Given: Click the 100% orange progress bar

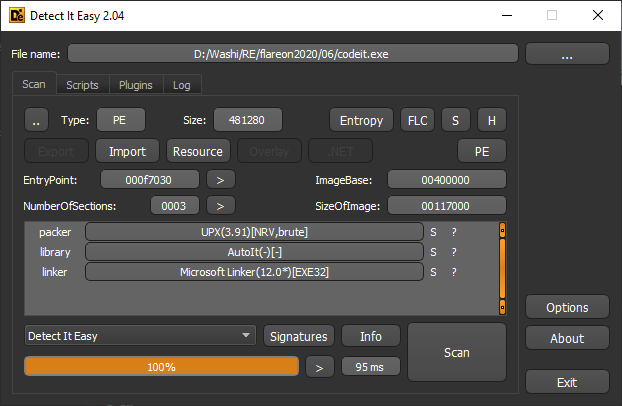Looking at the screenshot, I should click(x=161, y=366).
